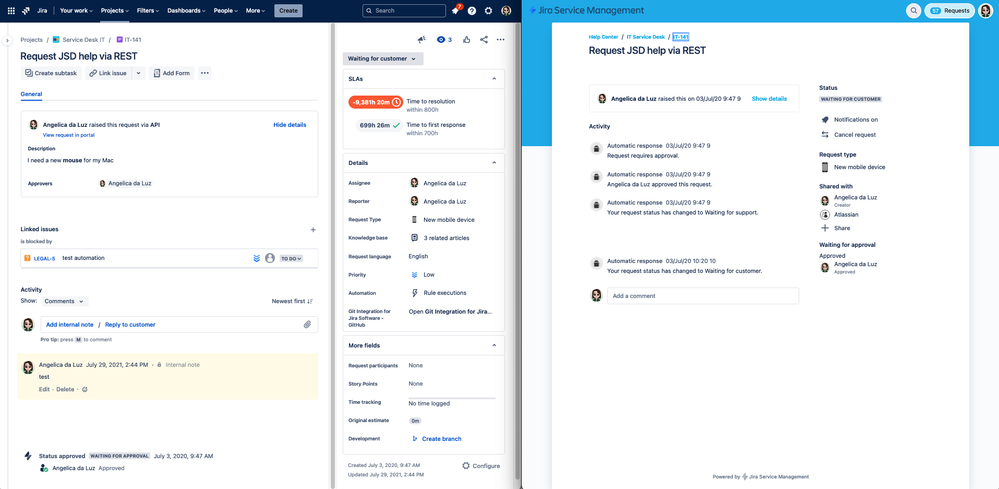Viewport: 999px width, 489px height.
Task: Click Add internal note link
Action: (69, 325)
